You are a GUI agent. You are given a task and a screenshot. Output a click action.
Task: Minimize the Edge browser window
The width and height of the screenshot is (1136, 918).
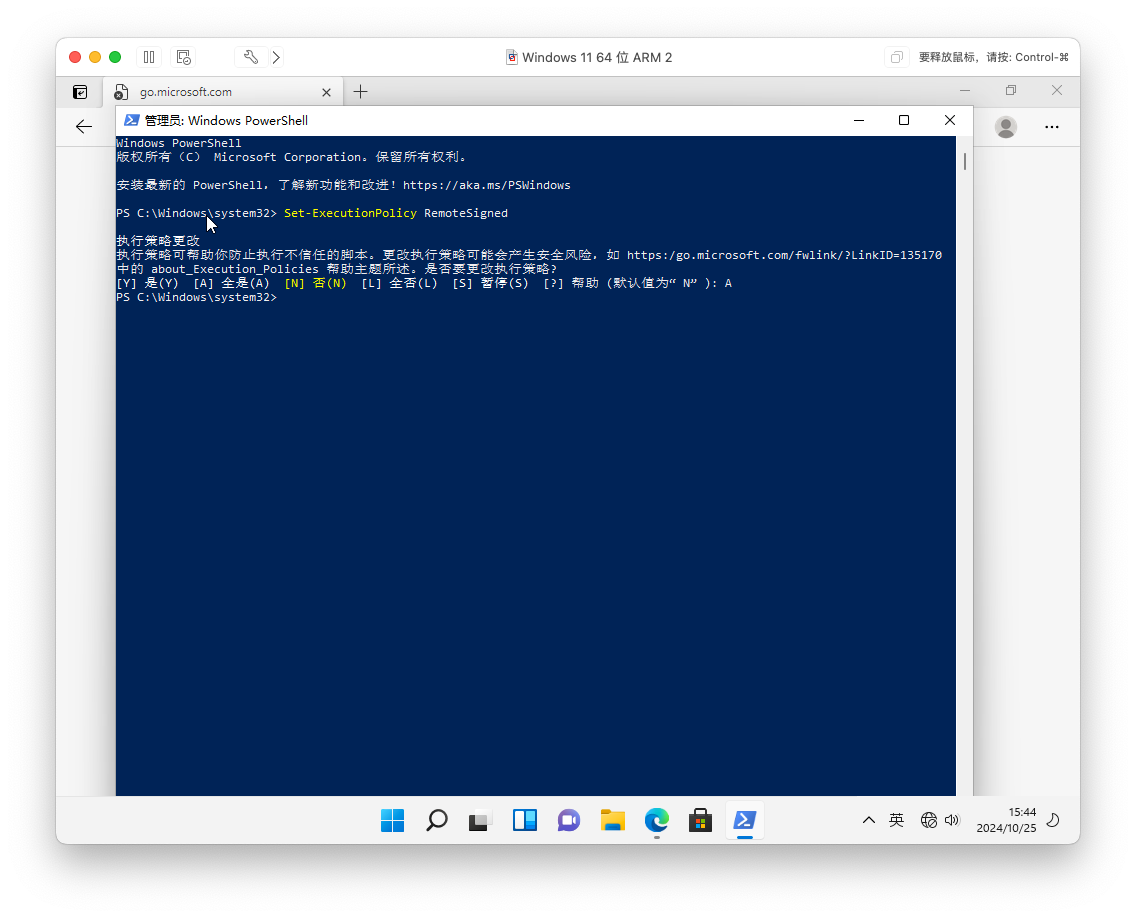[965, 91]
